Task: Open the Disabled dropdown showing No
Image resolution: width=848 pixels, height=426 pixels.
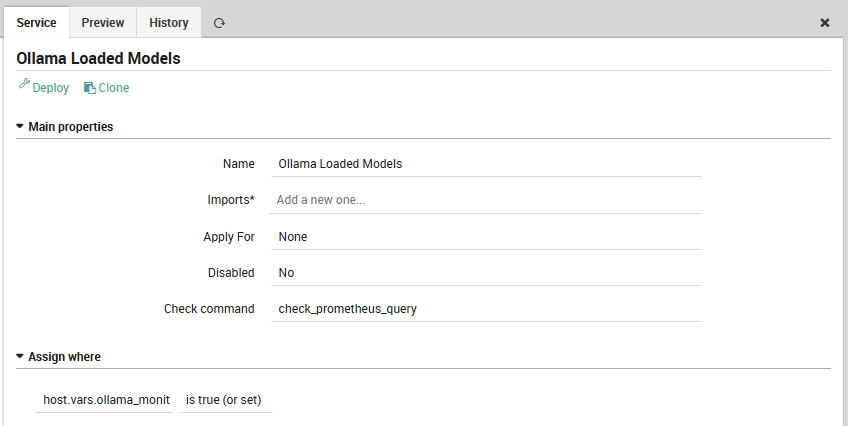Action: (486, 273)
